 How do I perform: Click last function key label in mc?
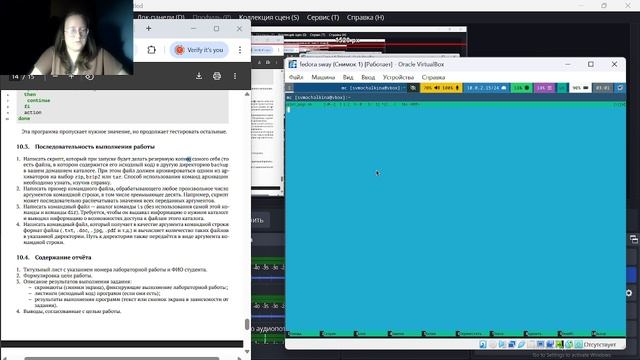point(600,334)
